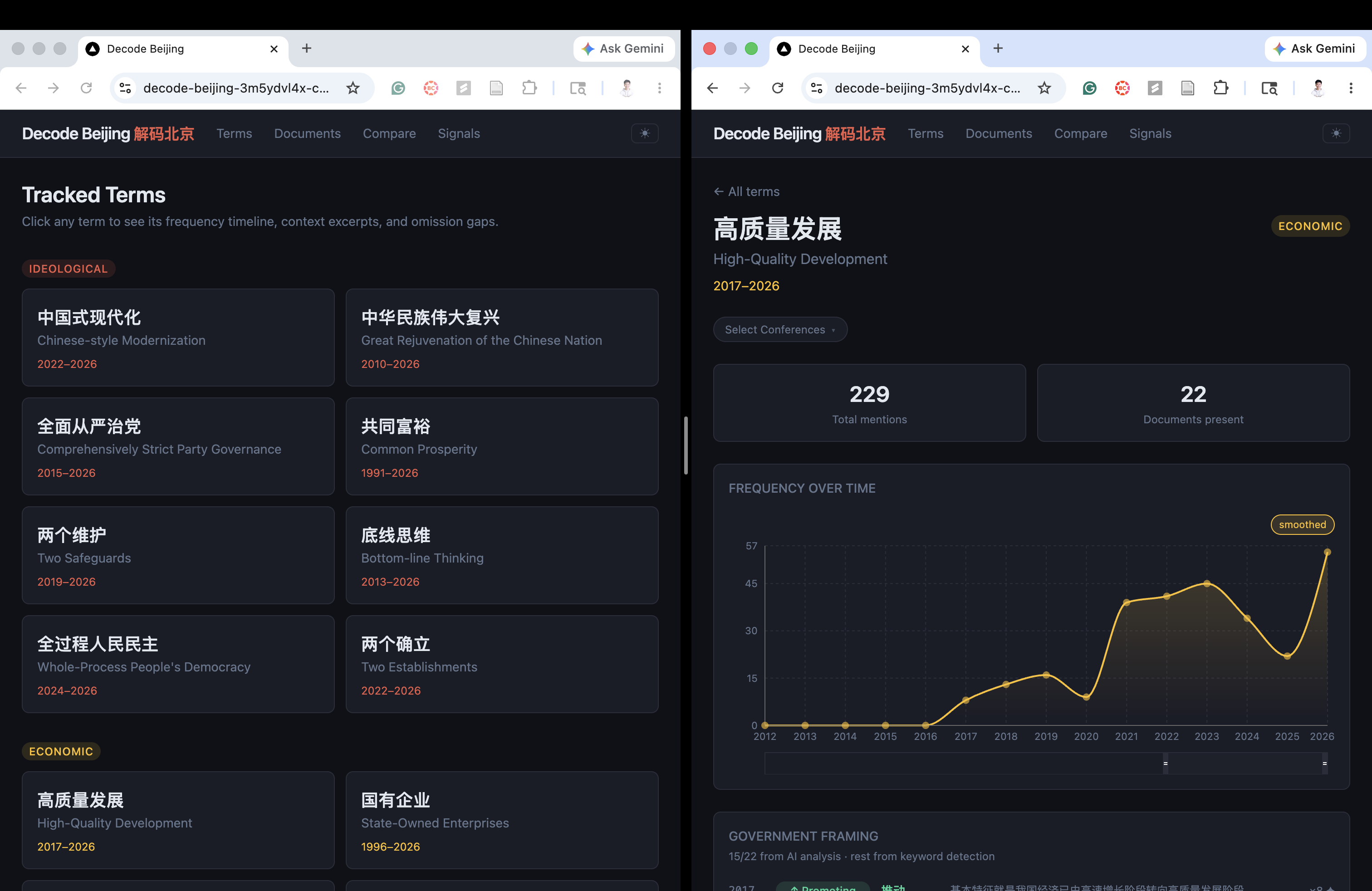Bookmark page with star in left window

pos(353,88)
